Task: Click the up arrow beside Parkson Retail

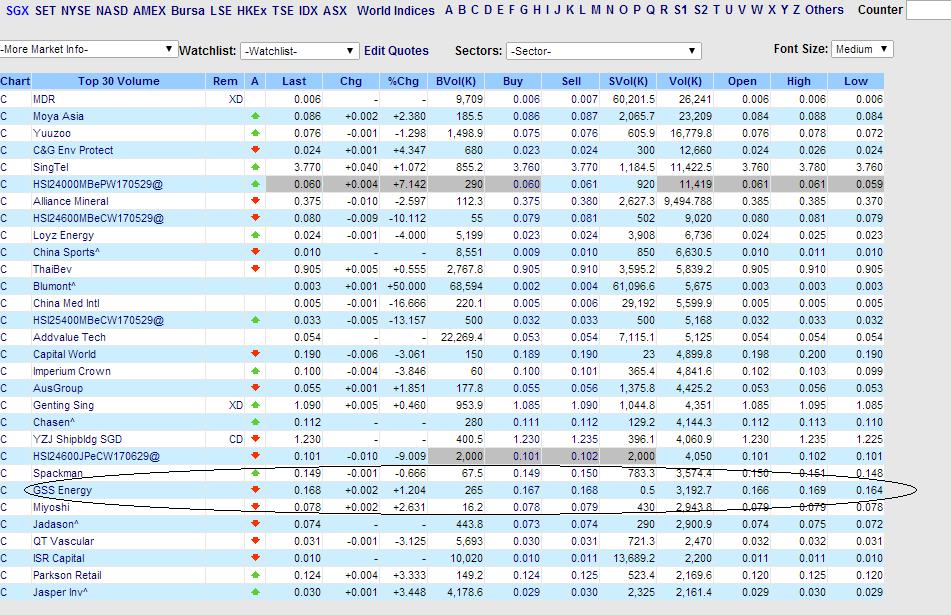Action: point(255,574)
